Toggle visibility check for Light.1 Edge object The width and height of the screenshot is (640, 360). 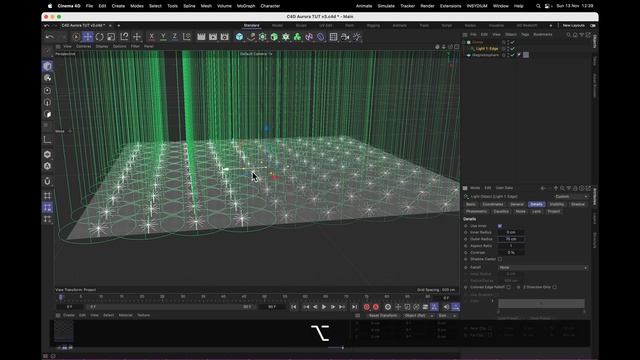click(x=513, y=49)
